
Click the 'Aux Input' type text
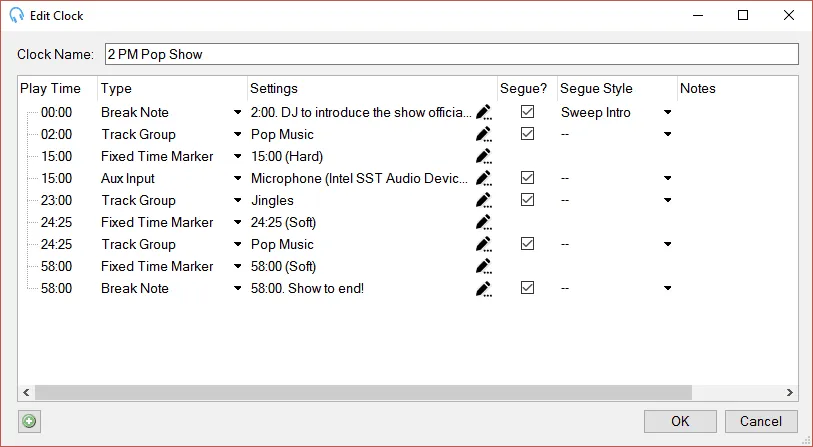(128, 178)
